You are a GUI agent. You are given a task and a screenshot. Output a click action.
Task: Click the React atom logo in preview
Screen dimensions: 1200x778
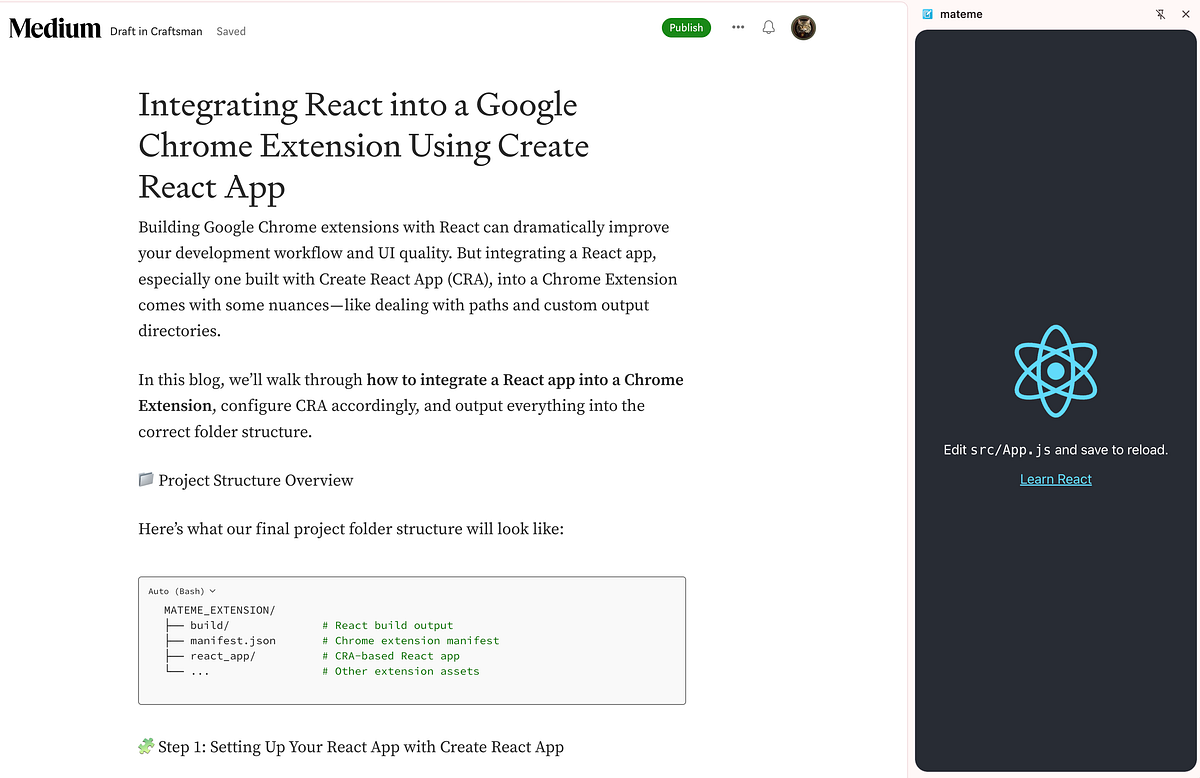click(x=1055, y=371)
